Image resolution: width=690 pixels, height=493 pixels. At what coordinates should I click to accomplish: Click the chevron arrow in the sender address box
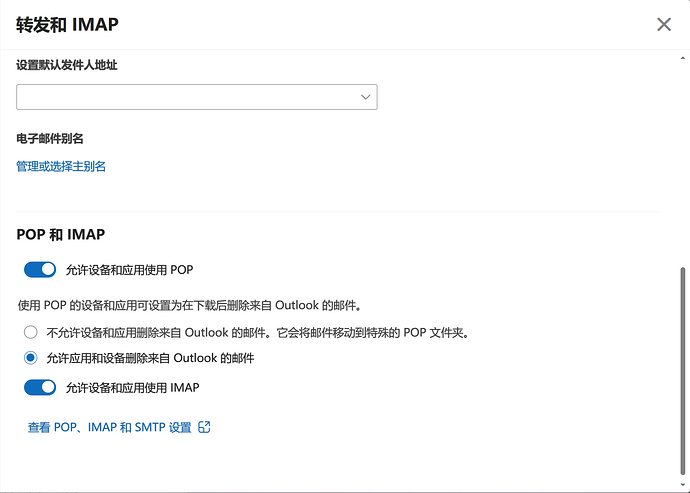pos(365,97)
